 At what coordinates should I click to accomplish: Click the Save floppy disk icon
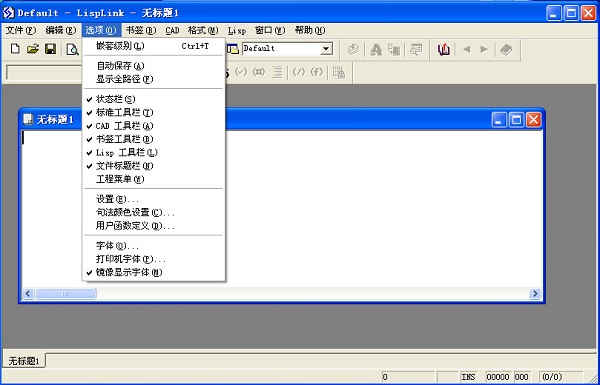[51, 49]
